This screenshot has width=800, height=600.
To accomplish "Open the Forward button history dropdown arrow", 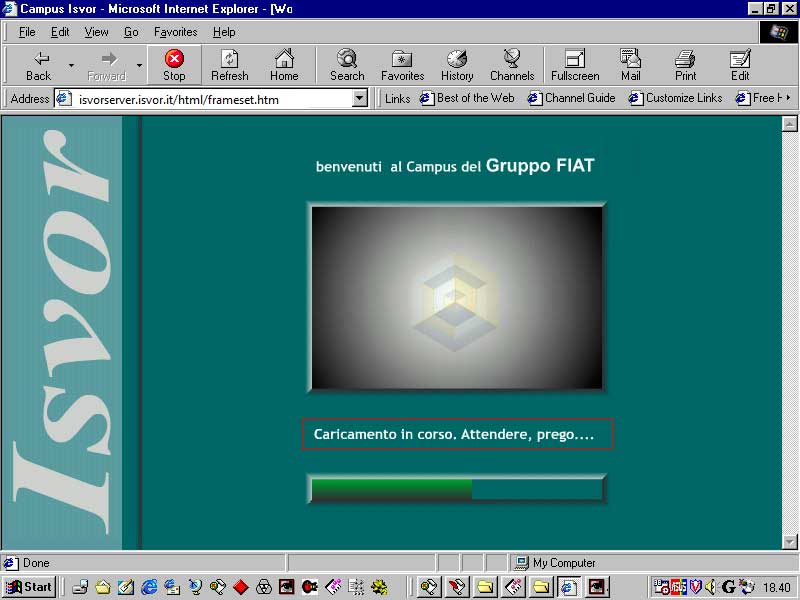I will 139,65.
